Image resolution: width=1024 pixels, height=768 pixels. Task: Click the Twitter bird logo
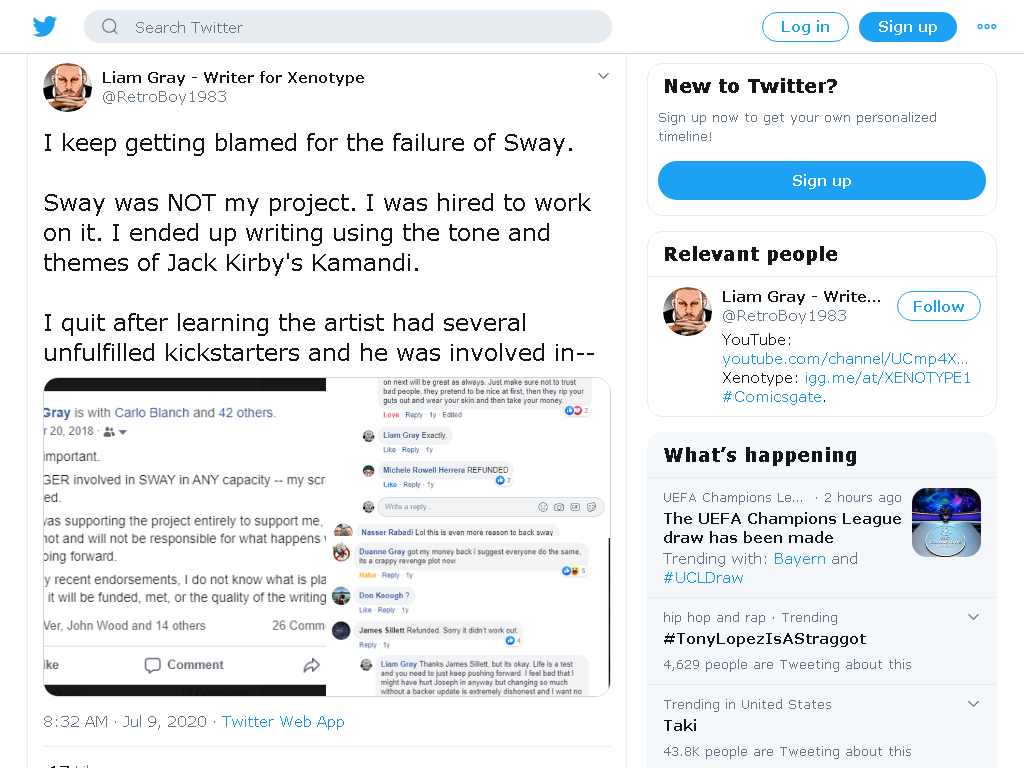coord(44,27)
